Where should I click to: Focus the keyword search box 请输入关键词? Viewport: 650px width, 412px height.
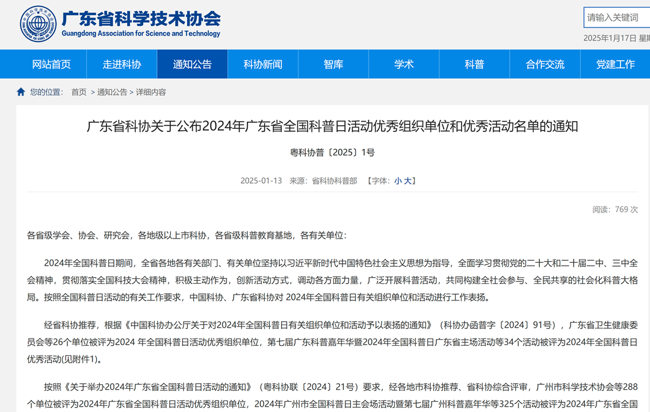coord(616,17)
